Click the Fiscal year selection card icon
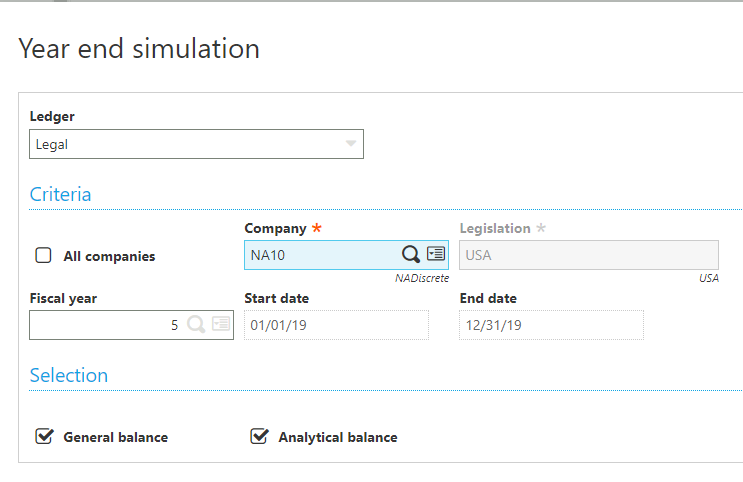Screen dimensions: 743x482 [221, 324]
